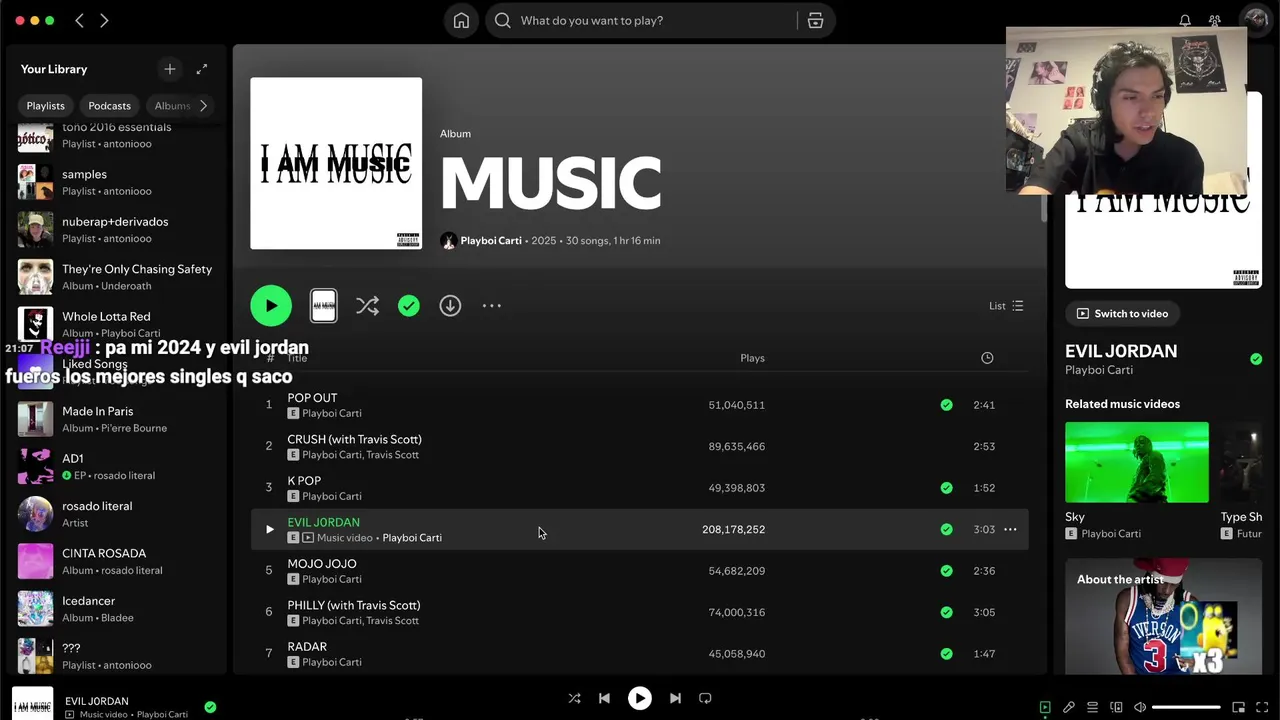
Task: Click Playboi Carti under EVIL JORDAN in panel
Action: 1099,370
